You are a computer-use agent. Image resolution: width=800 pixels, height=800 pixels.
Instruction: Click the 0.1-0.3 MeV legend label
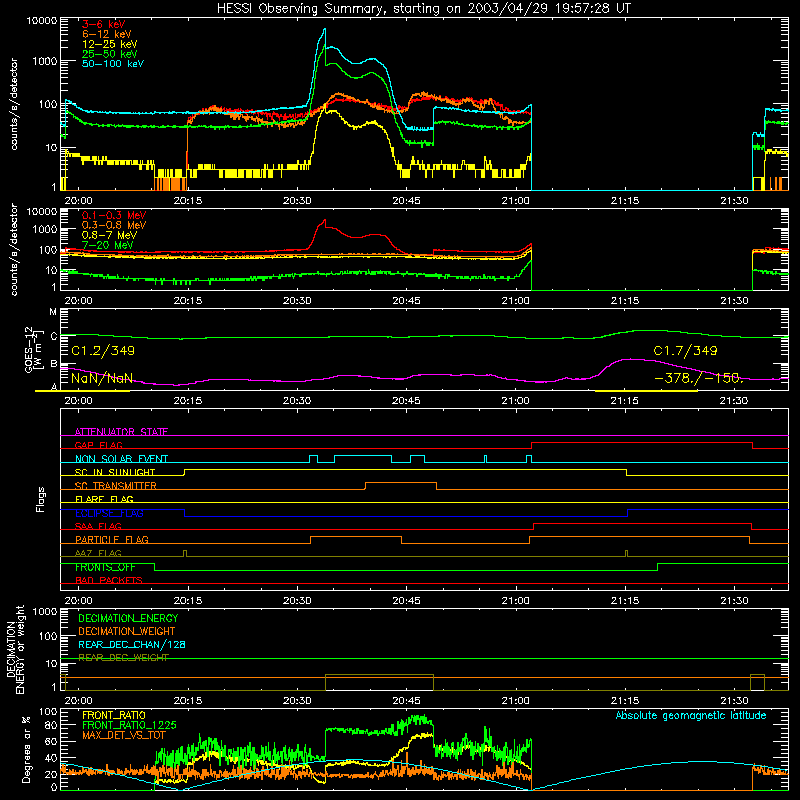point(114,215)
